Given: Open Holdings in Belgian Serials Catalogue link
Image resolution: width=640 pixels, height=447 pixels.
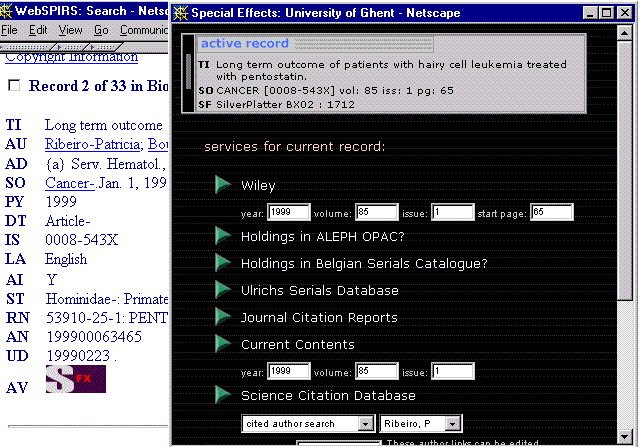Looking at the screenshot, I should (x=364, y=264).
